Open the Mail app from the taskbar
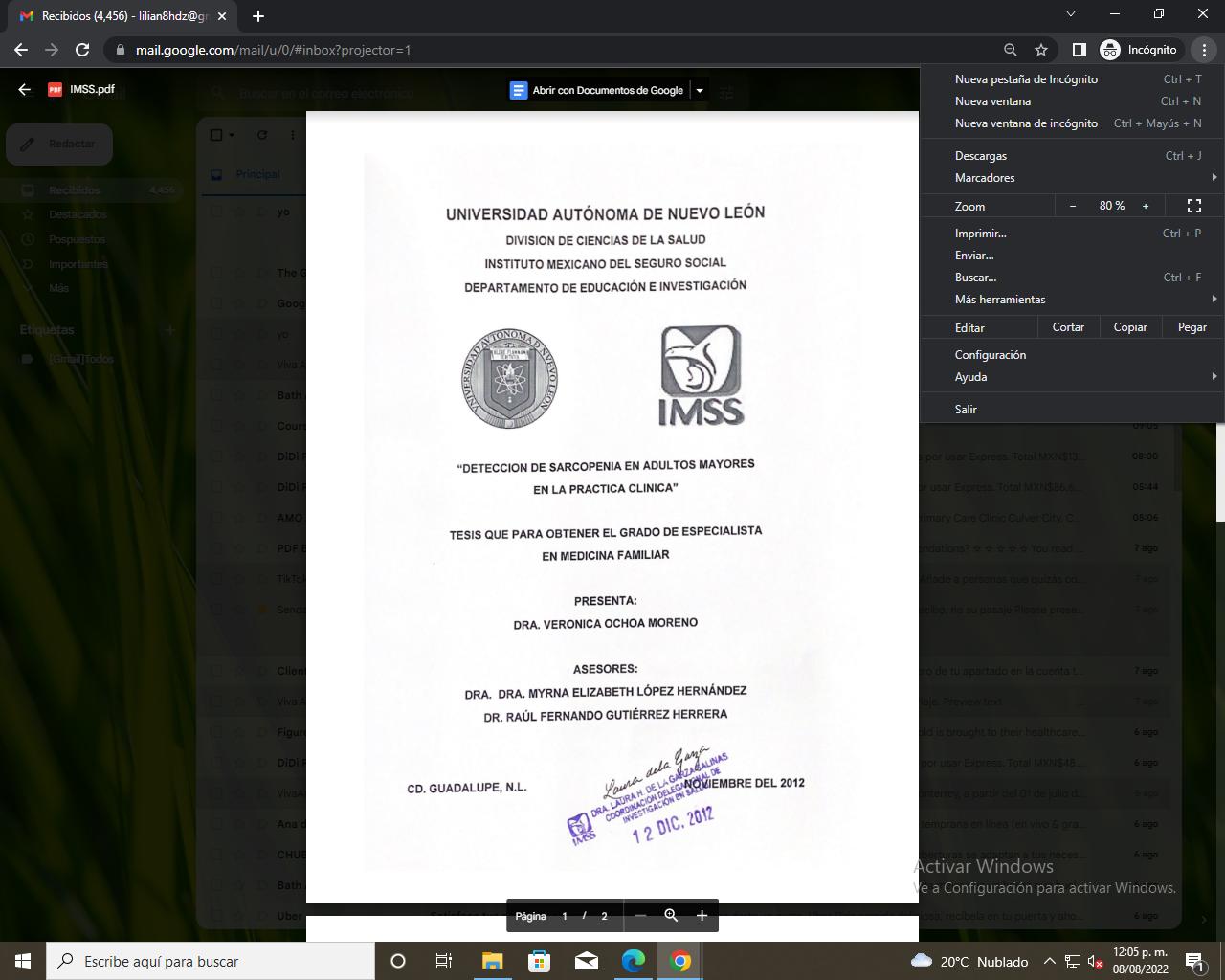The height and width of the screenshot is (980, 1225). click(587, 961)
